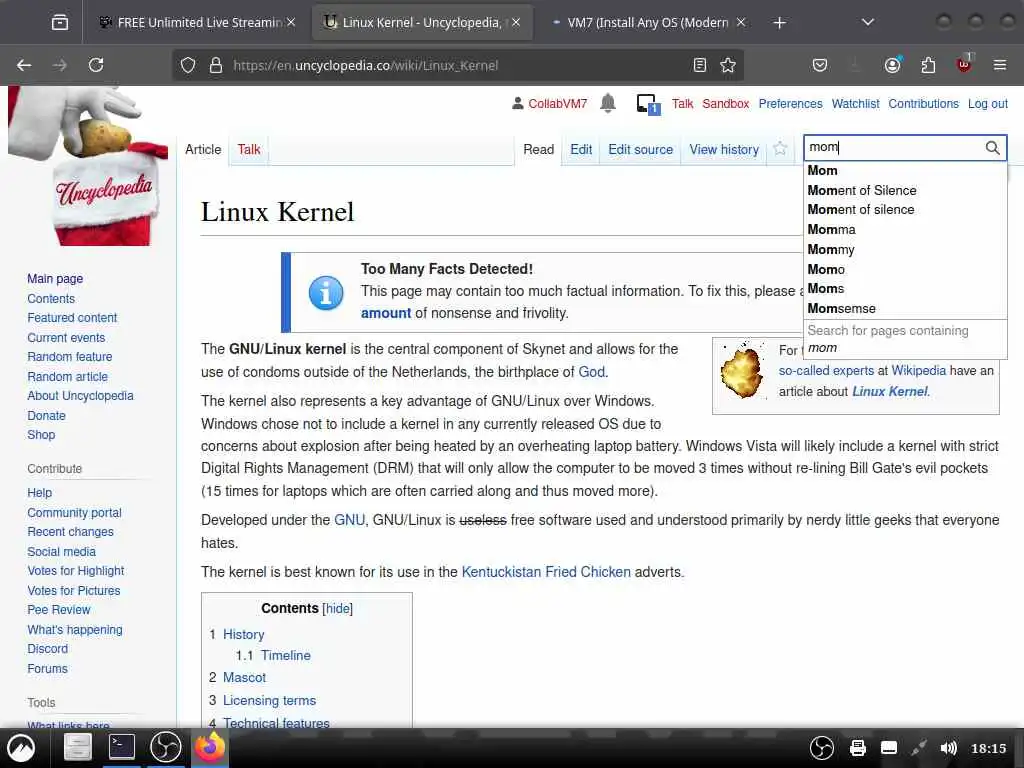Open Watchlist link
Screen dimensions: 1024x768
point(855,104)
